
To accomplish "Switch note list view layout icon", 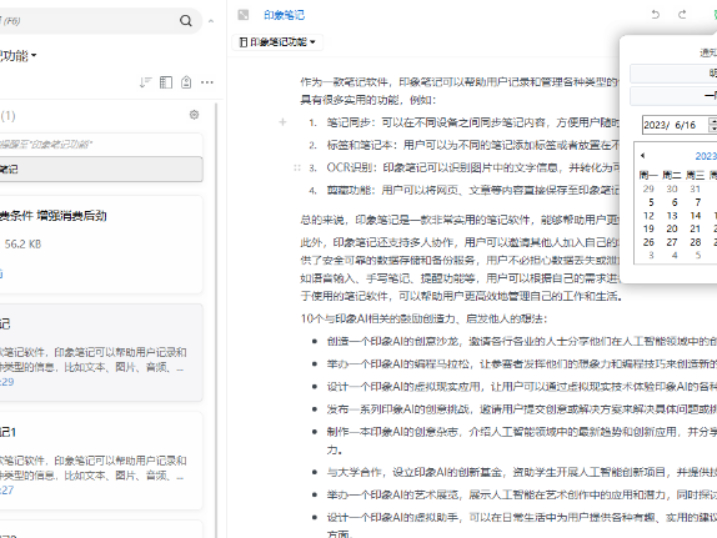I will 166,82.
